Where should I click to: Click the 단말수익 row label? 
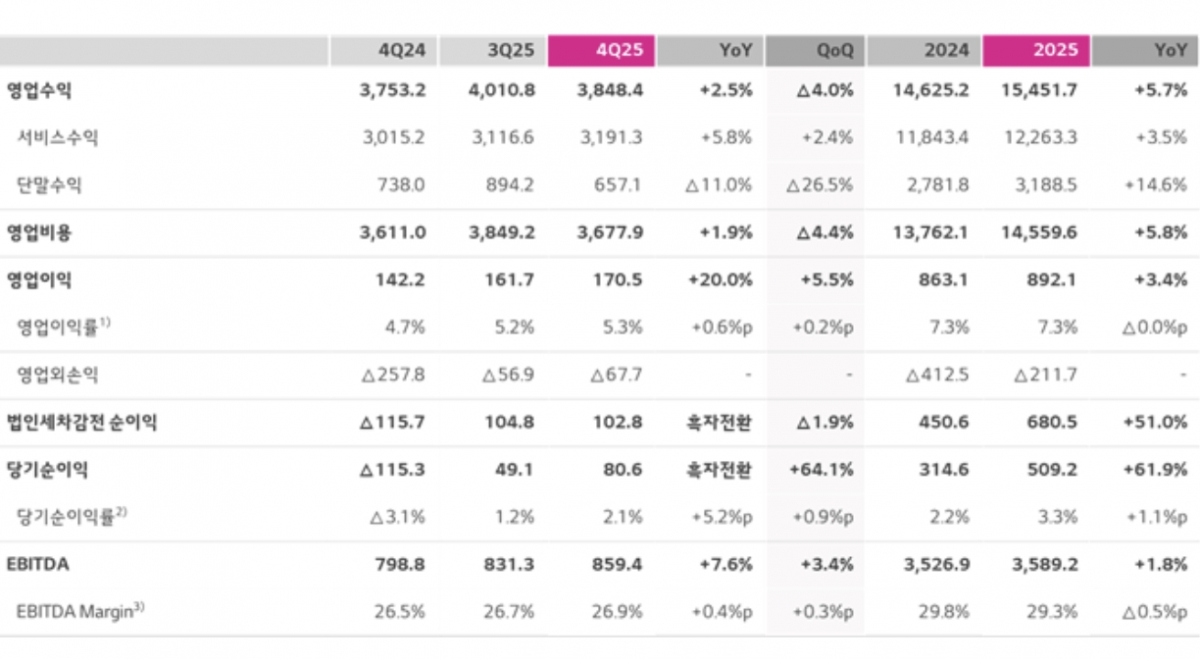point(50,184)
